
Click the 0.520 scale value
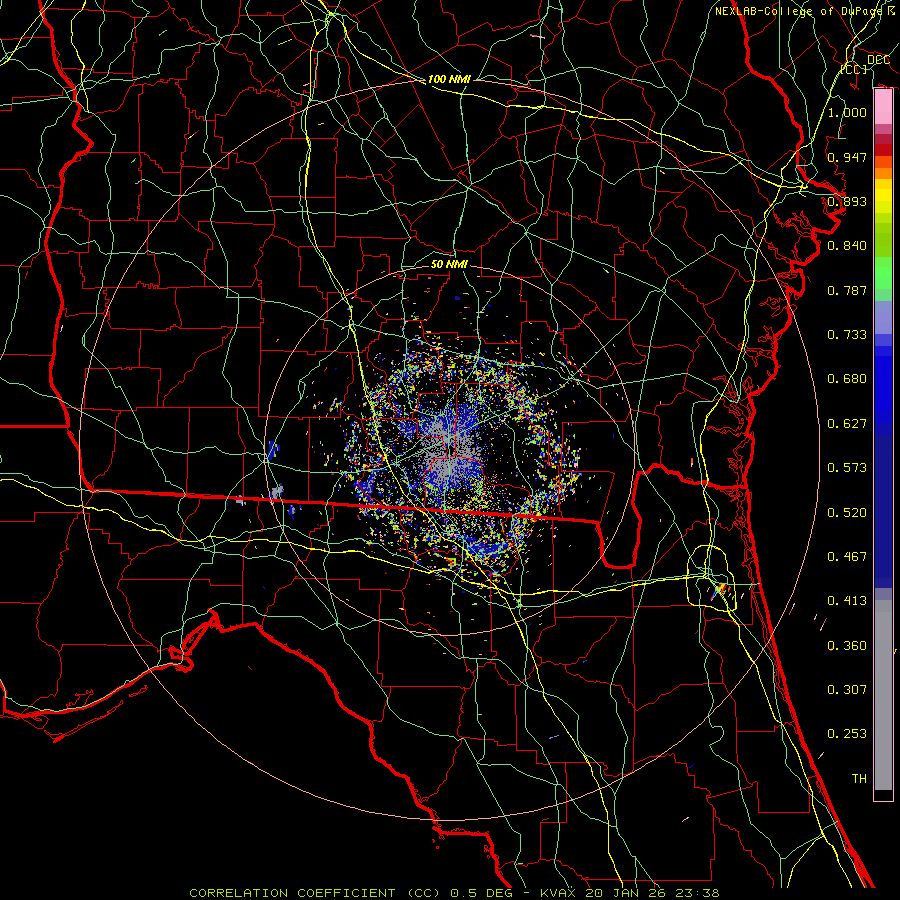tap(847, 513)
